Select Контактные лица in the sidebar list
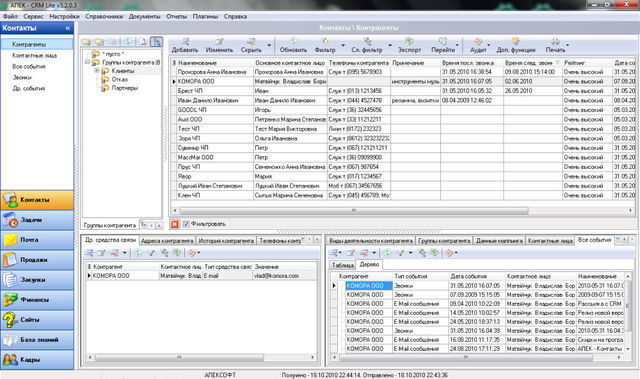The image size is (640, 379). tap(35, 55)
